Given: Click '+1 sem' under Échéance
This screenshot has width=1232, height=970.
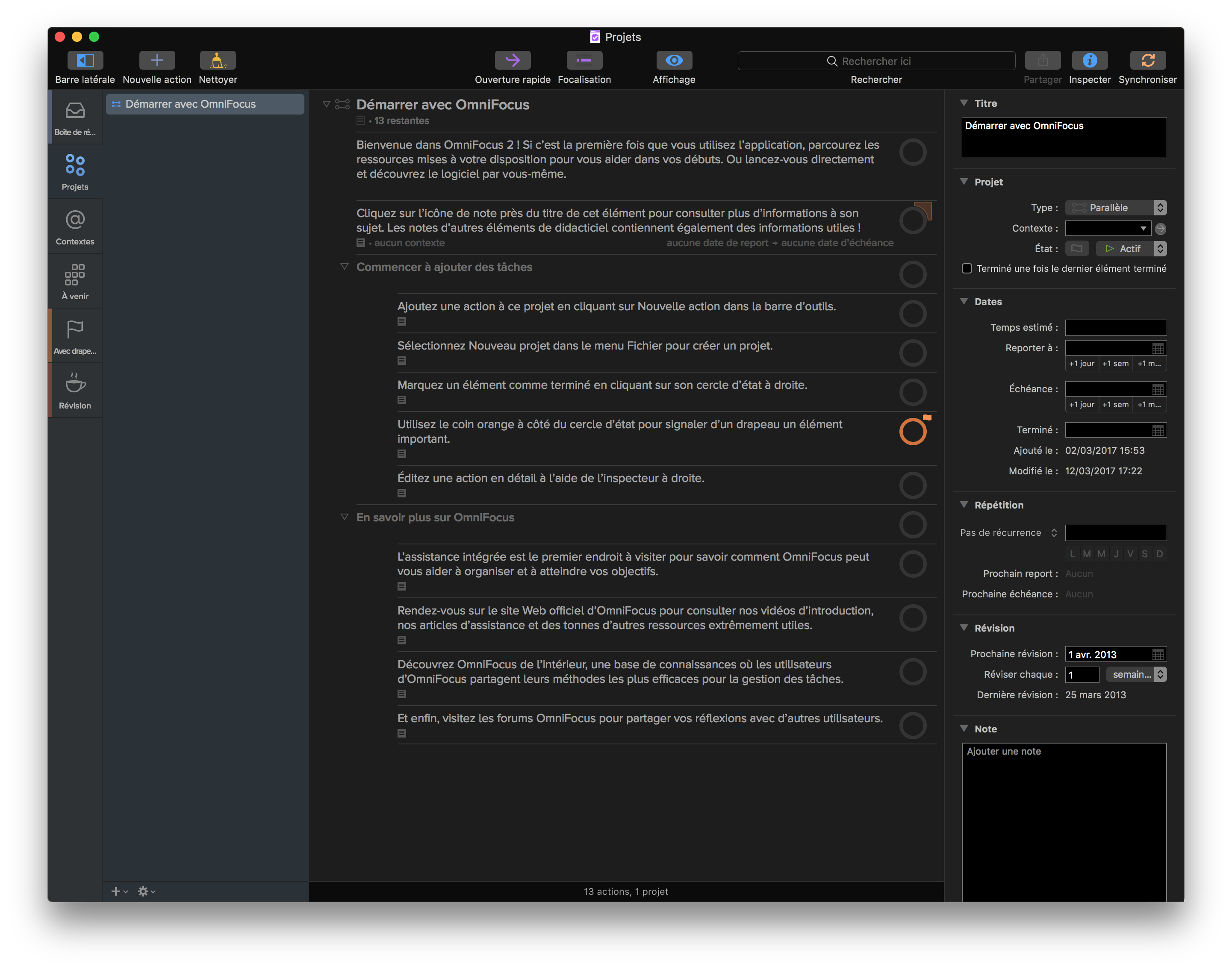Looking at the screenshot, I should (1116, 404).
